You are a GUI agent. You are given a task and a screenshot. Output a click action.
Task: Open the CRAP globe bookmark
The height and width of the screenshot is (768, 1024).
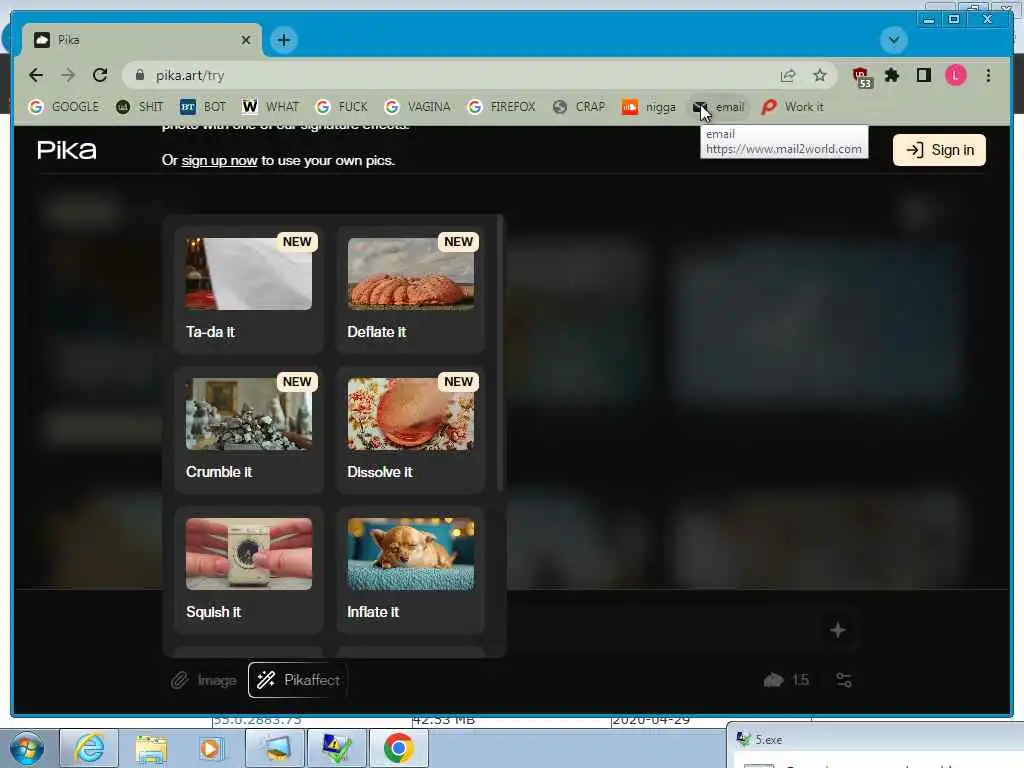pos(579,106)
